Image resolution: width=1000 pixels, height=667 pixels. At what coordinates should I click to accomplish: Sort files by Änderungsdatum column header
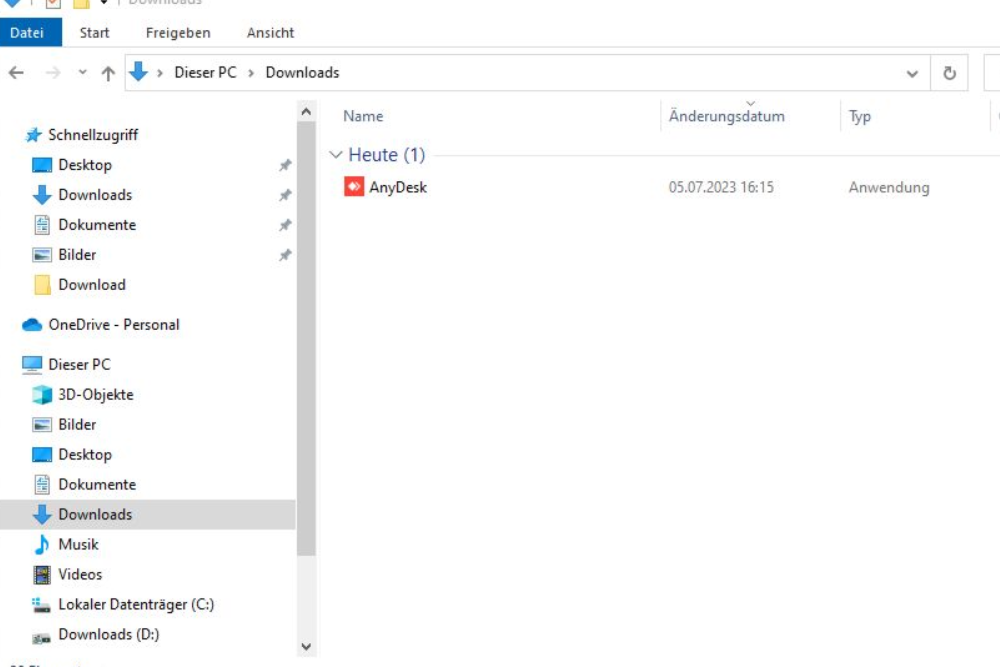(x=726, y=116)
